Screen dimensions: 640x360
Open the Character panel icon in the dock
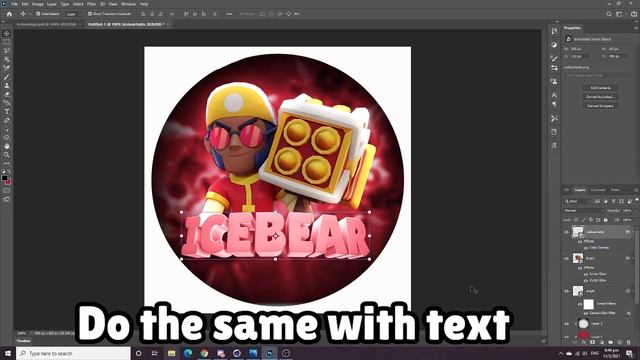[554, 95]
